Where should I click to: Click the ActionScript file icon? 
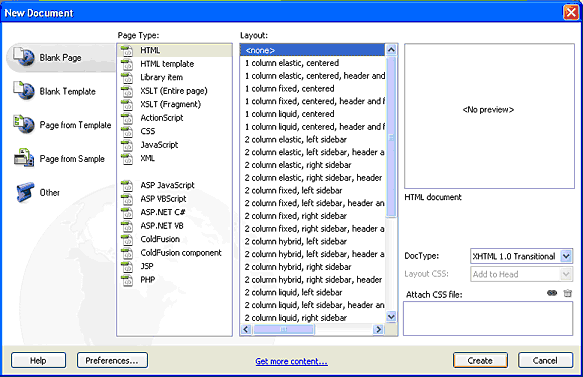pos(127,118)
